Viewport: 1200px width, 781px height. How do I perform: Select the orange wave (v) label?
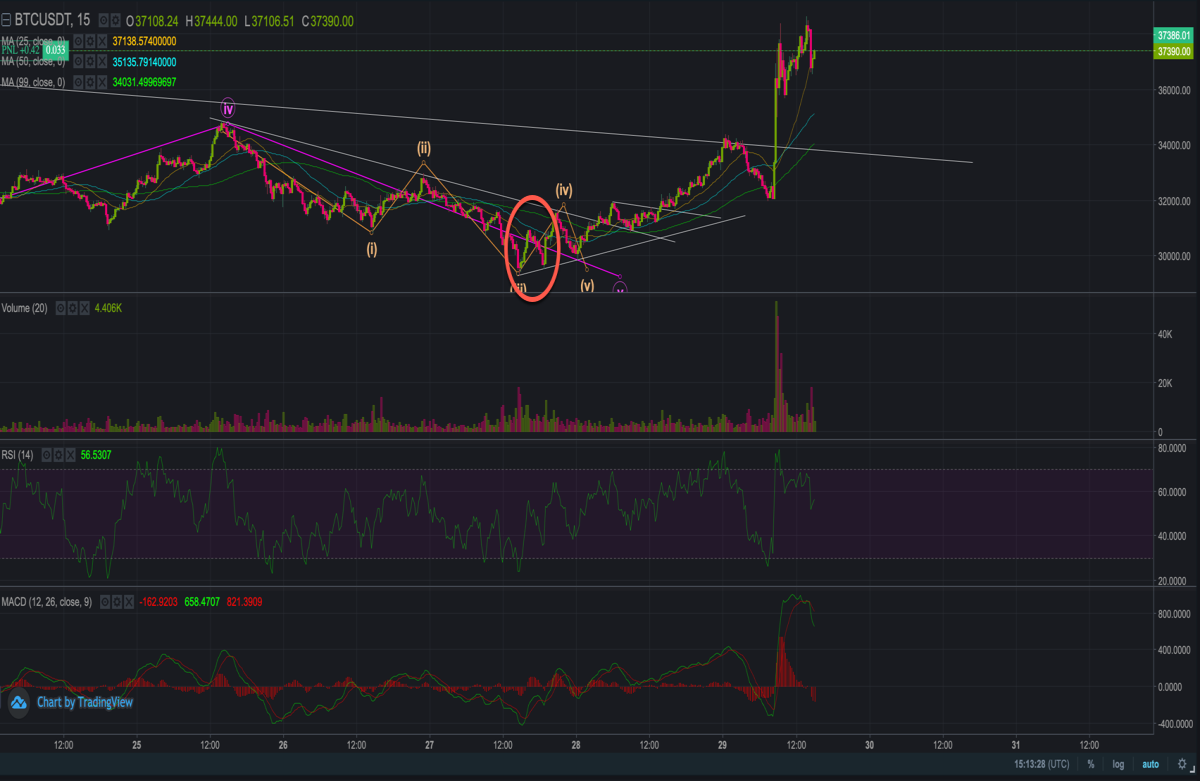[587, 285]
